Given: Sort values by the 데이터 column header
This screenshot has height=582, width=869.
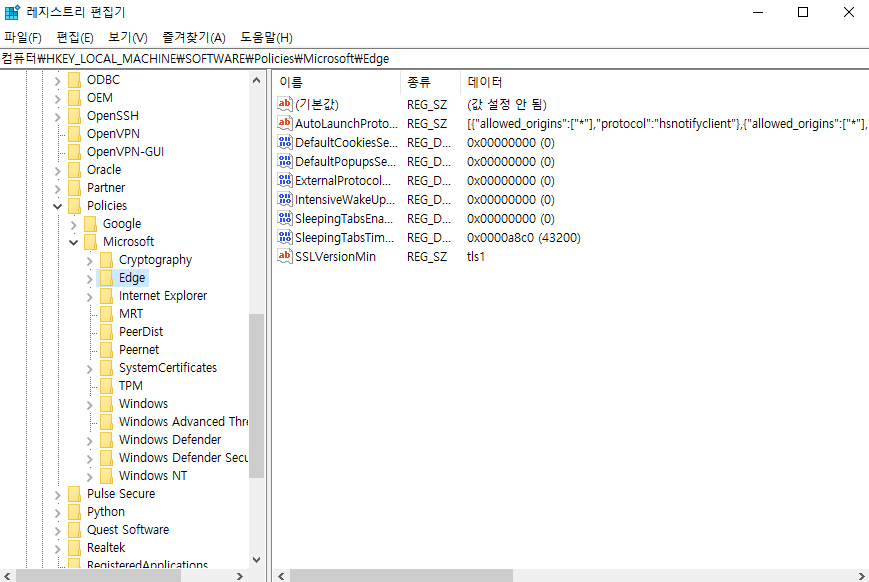Looking at the screenshot, I should point(664,82).
